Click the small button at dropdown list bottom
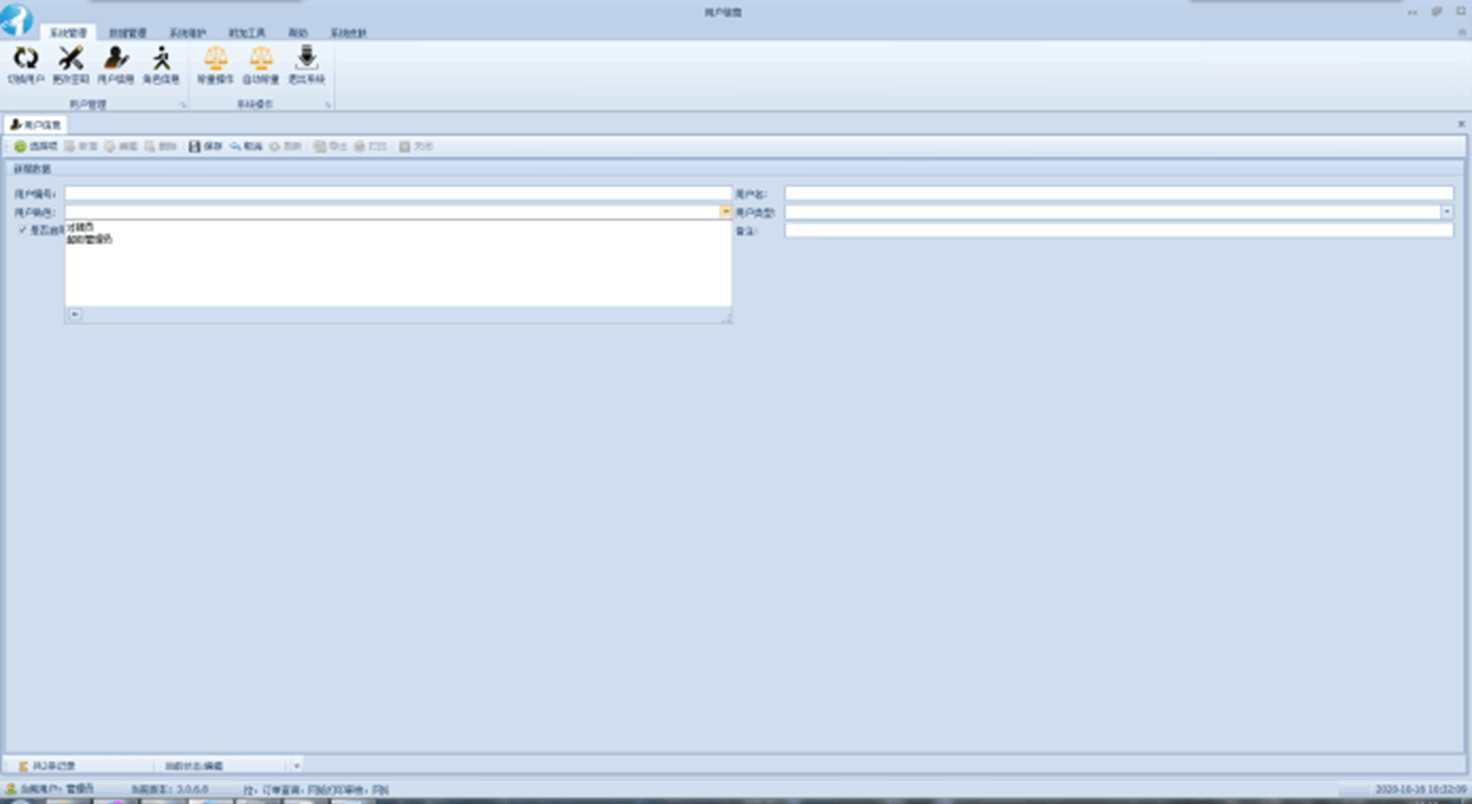This screenshot has width=1472, height=804. (x=75, y=315)
